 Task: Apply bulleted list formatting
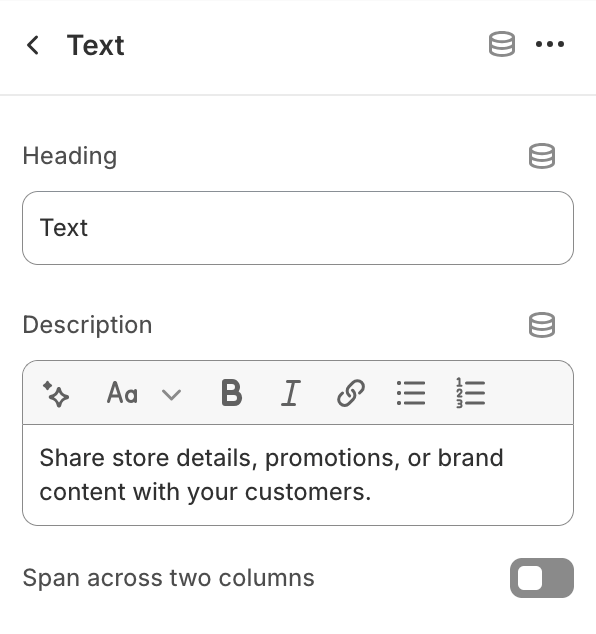411,393
